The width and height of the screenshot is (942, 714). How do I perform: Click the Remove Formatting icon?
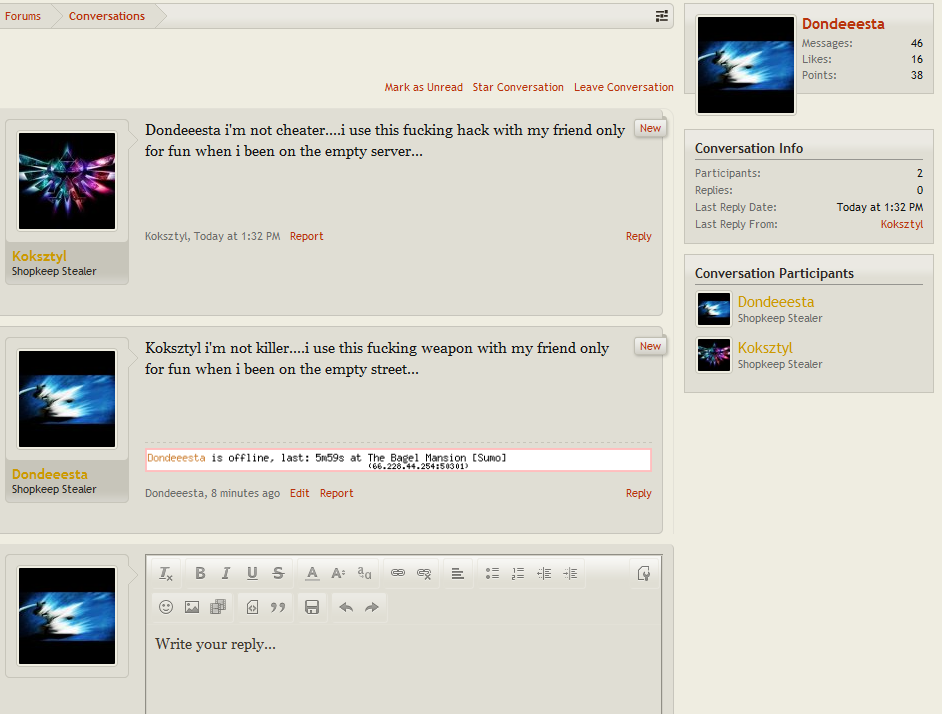click(166, 573)
